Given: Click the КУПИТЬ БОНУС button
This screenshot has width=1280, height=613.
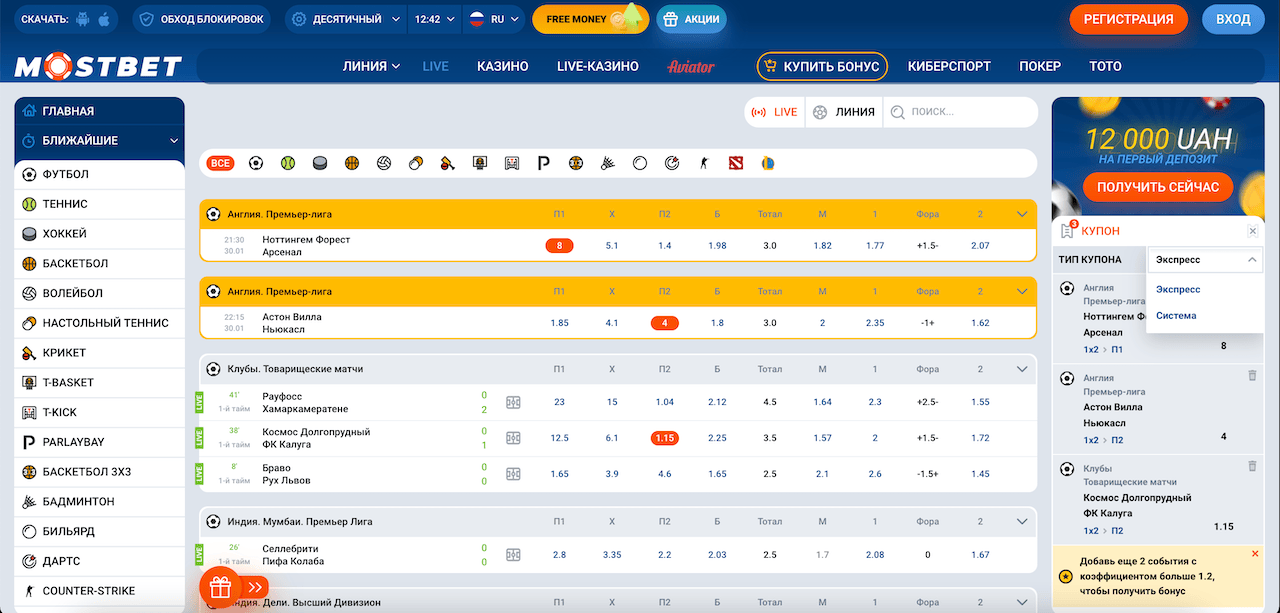Looking at the screenshot, I should (x=822, y=66).
